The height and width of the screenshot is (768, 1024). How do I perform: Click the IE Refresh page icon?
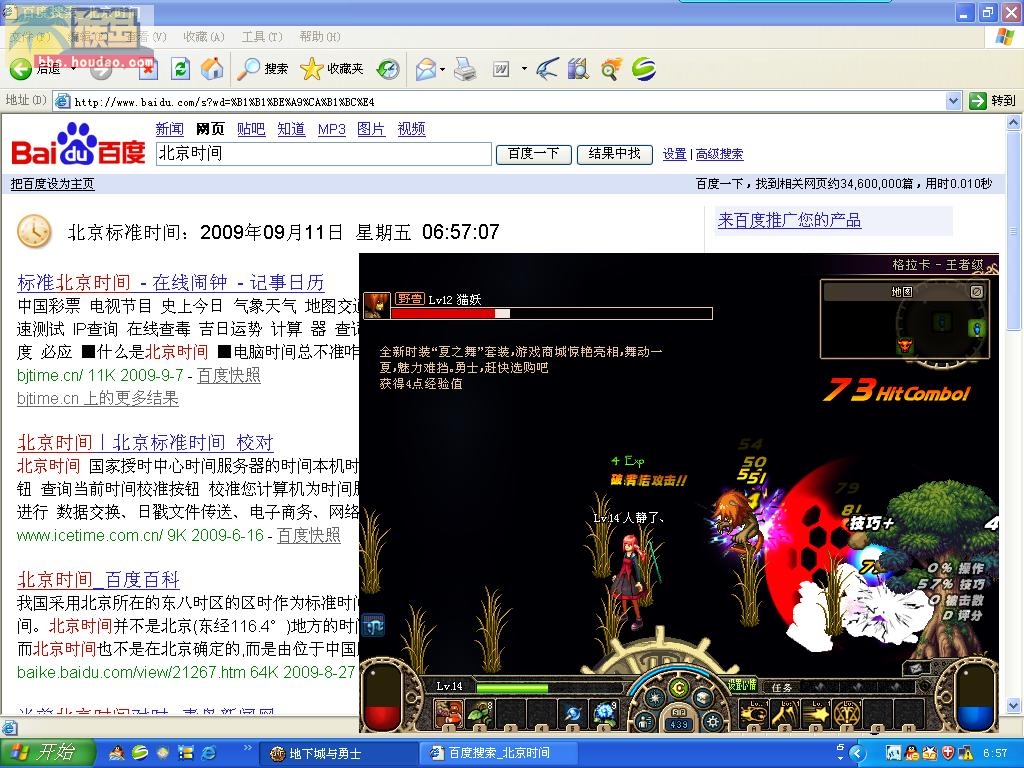180,69
